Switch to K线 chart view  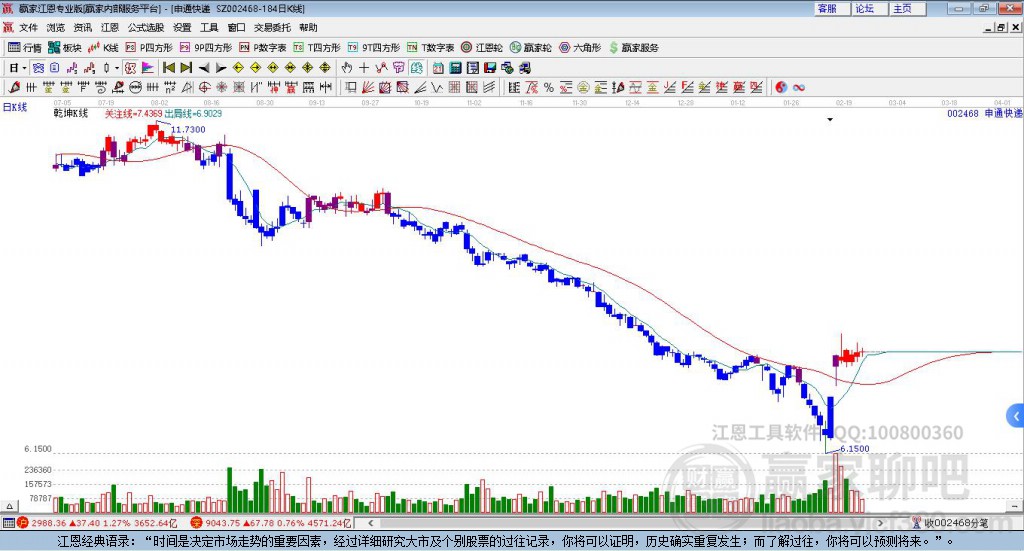click(103, 48)
